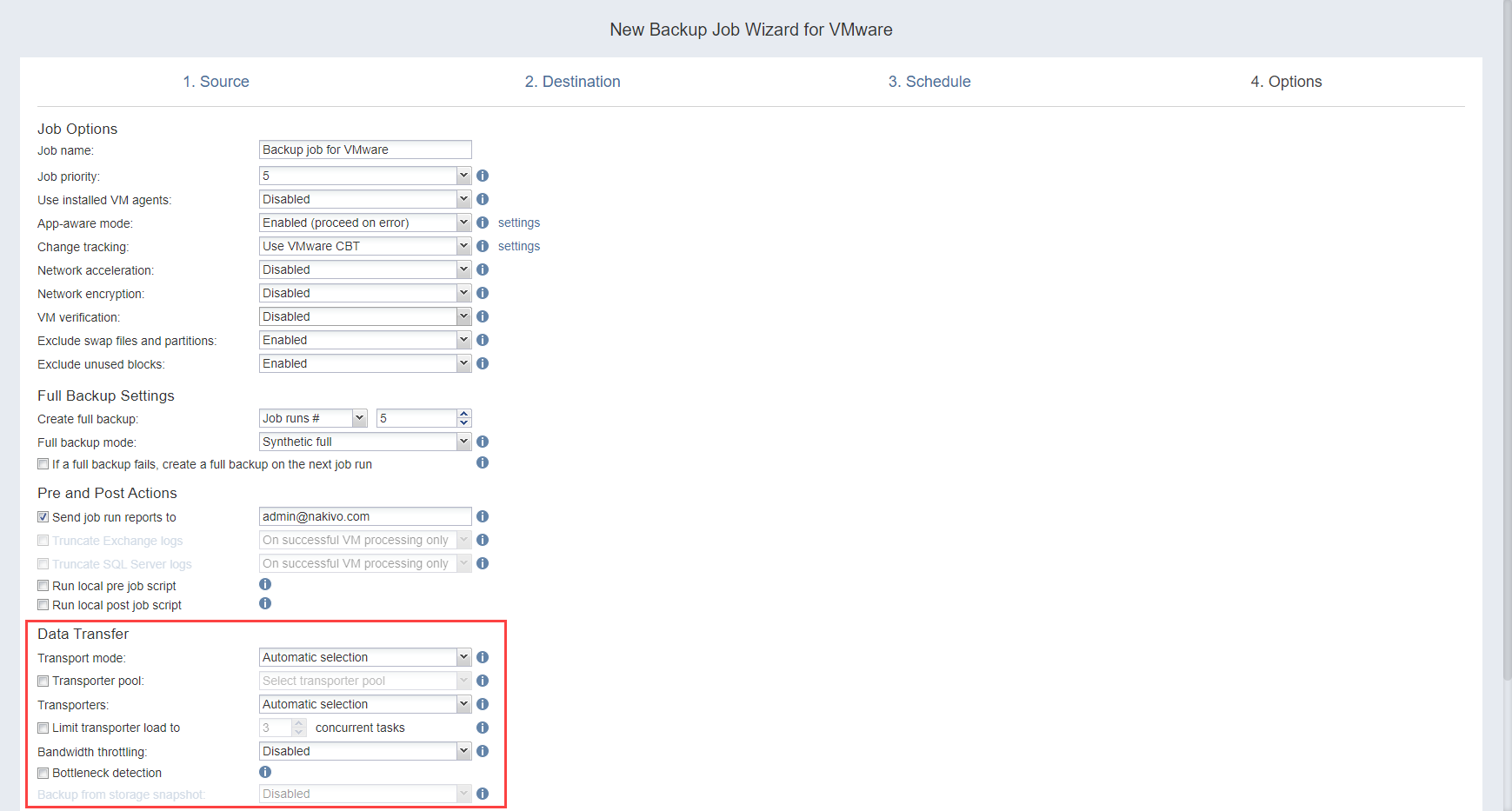1512x811 pixels.
Task: Click info icon for Full backup mode
Action: point(483,442)
